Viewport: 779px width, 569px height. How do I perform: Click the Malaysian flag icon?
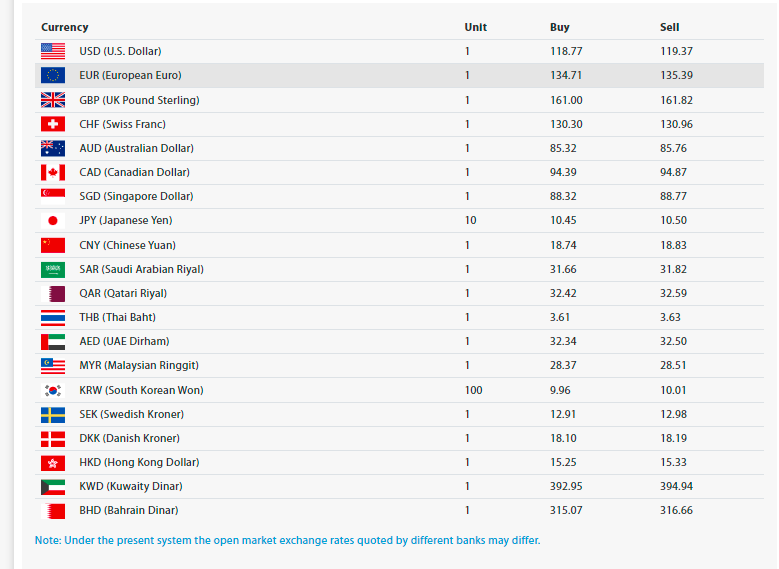tap(53, 365)
